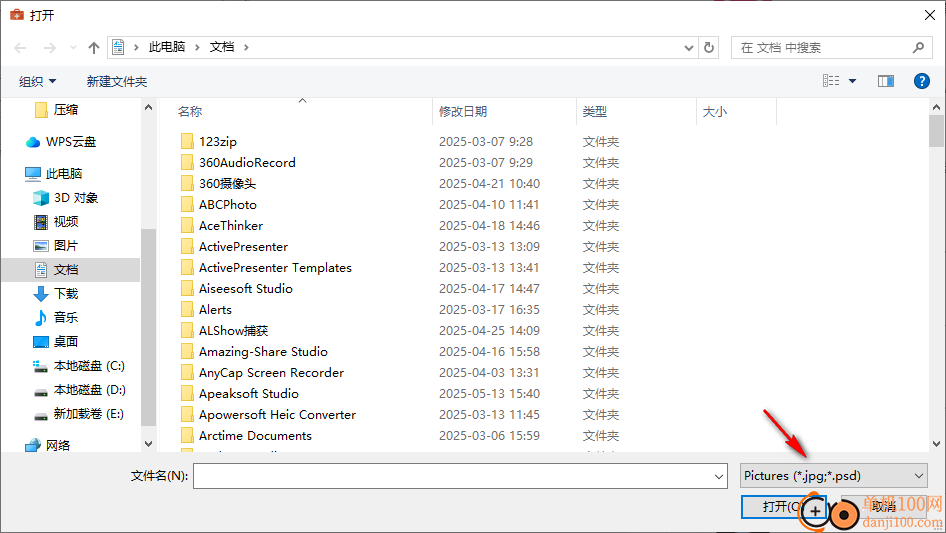Change view layout icon
Screen dimensions: 946x533
pos(831,81)
